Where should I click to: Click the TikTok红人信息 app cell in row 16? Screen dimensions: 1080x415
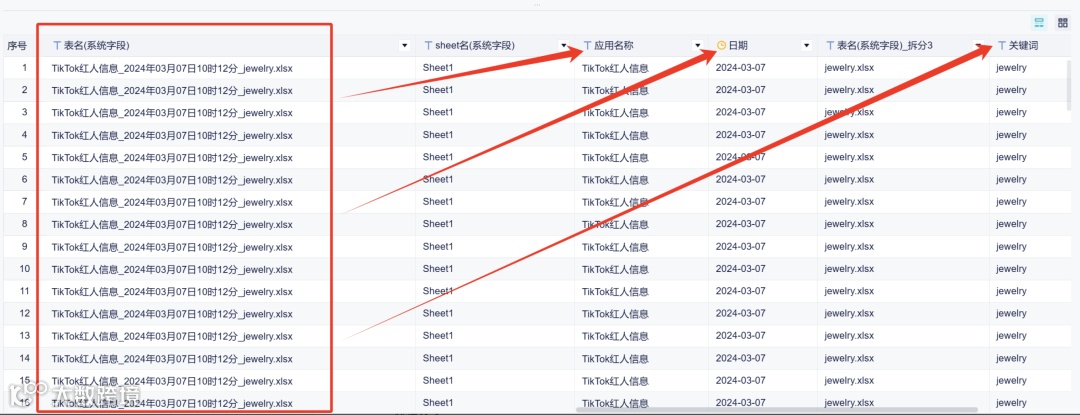pyautogui.click(x=615, y=403)
